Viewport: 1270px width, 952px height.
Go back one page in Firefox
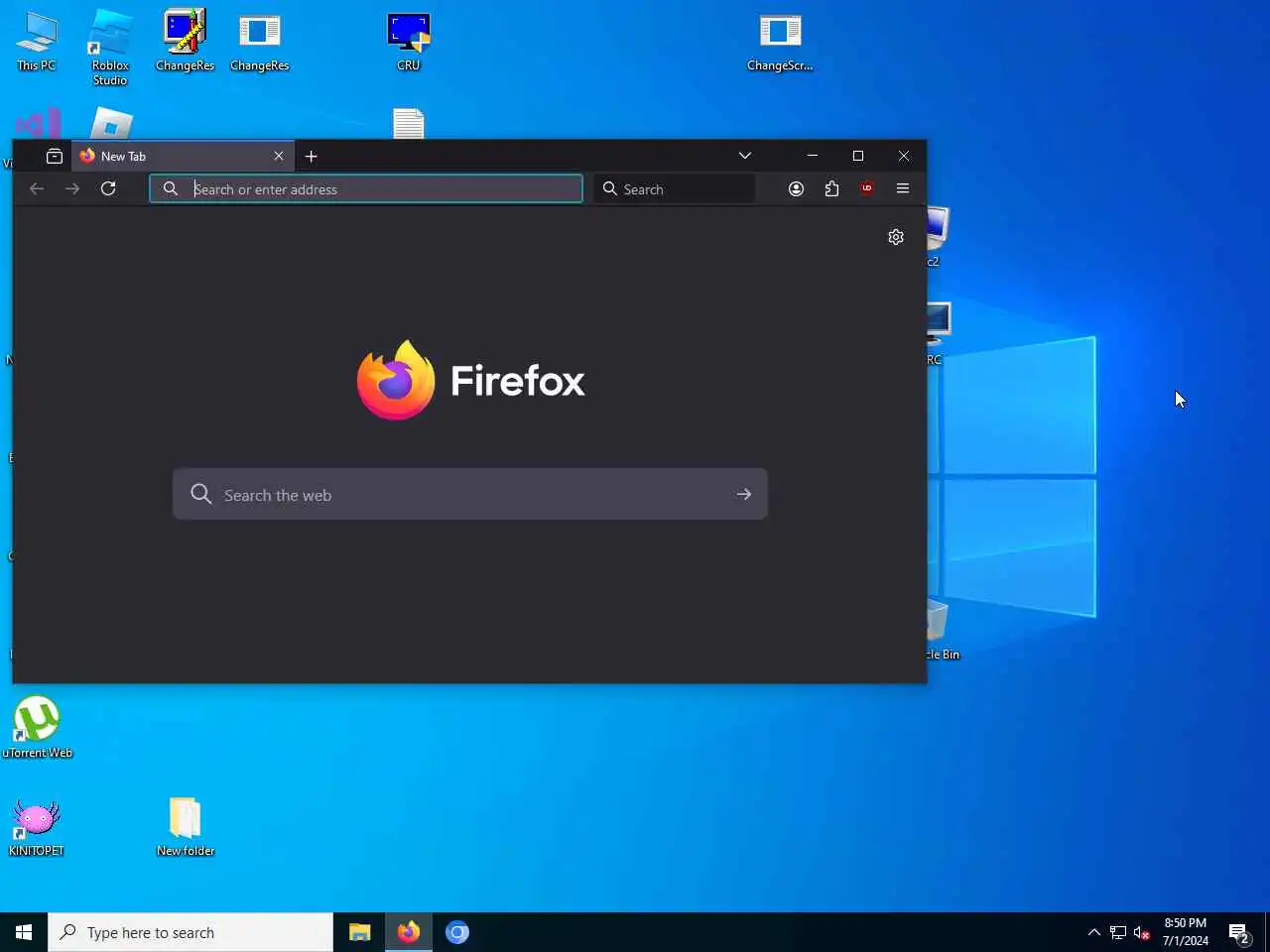pyautogui.click(x=37, y=188)
